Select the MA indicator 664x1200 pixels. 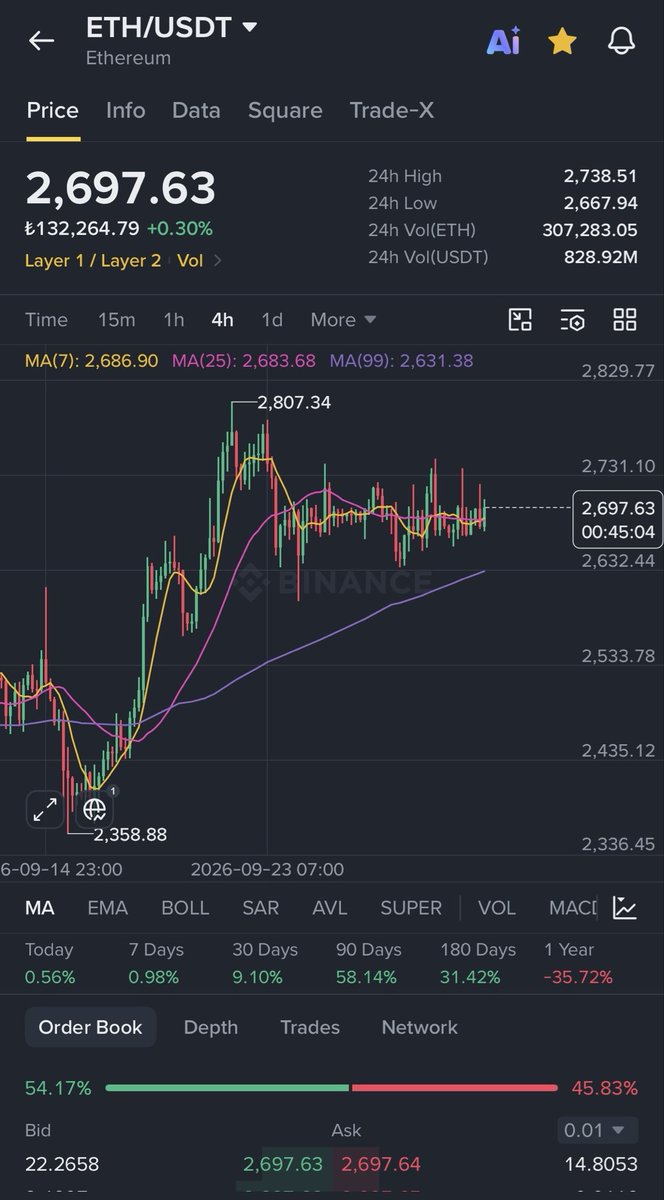(40, 908)
